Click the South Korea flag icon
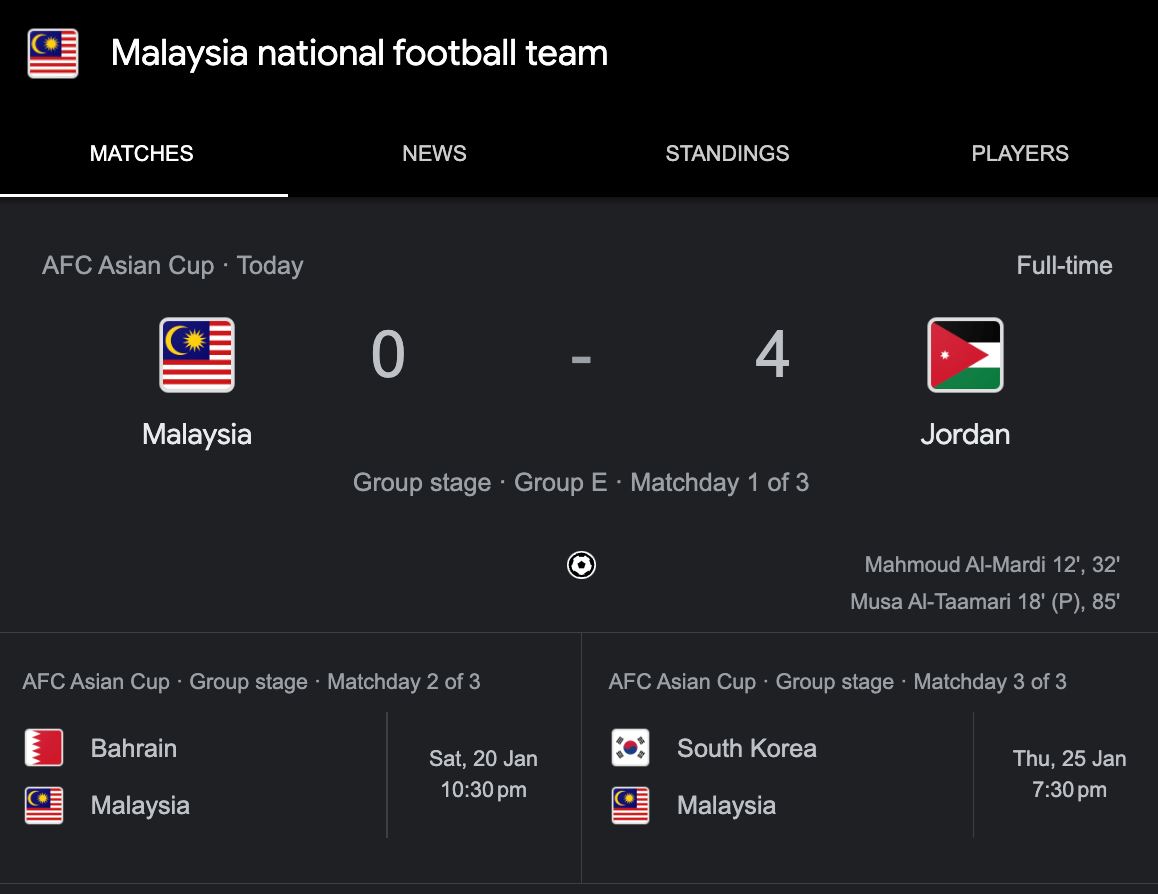The width and height of the screenshot is (1158, 894). coord(629,747)
